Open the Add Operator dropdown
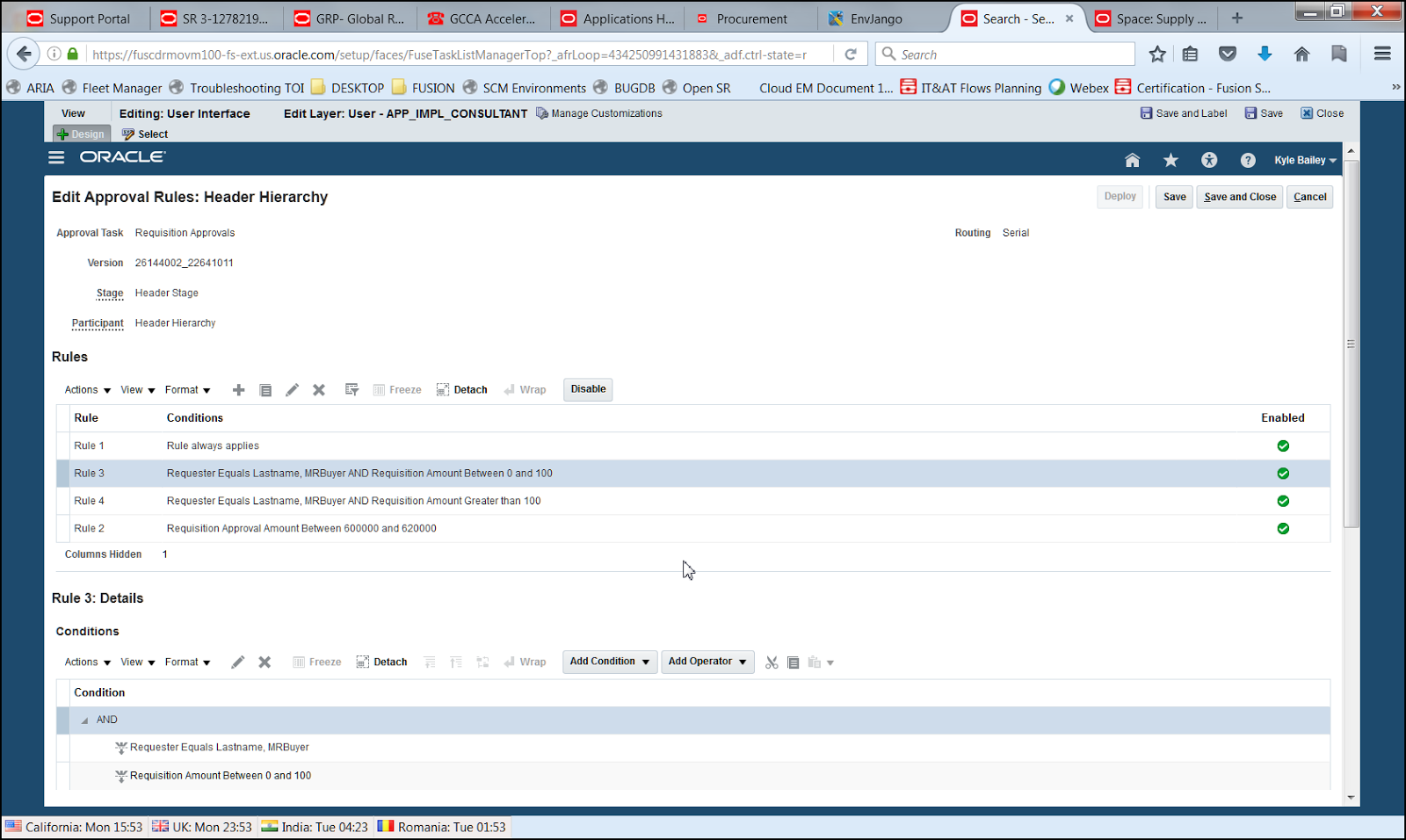The width and height of the screenshot is (1406, 840). (707, 662)
